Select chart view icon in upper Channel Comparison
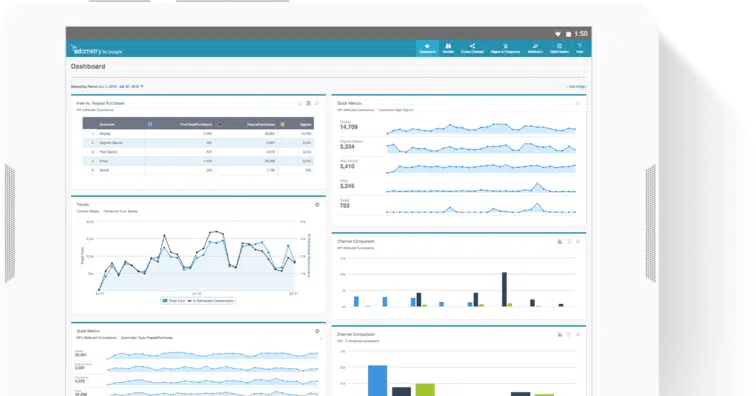 pyautogui.click(x=560, y=241)
